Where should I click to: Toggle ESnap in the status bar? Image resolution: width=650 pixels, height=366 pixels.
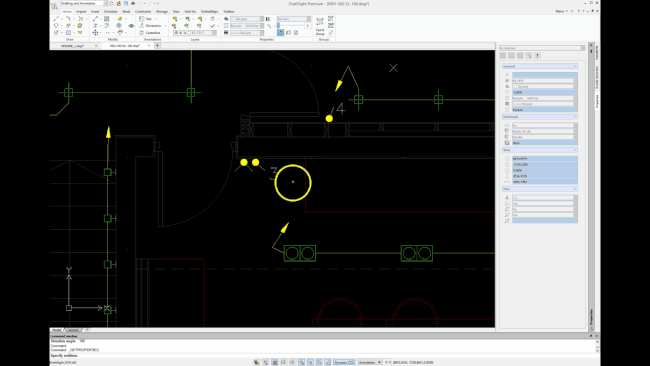pyautogui.click(x=302, y=362)
